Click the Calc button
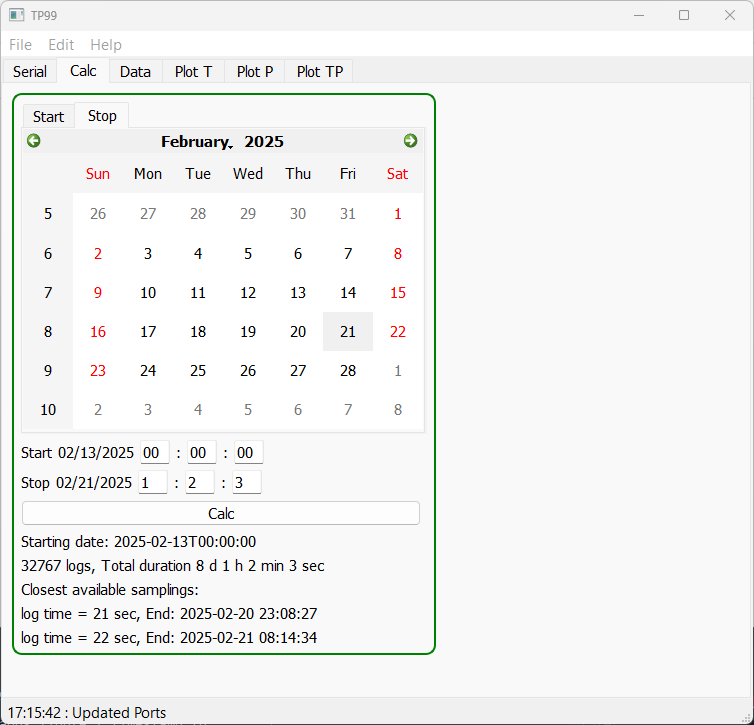The height and width of the screenshot is (725, 754). (x=221, y=513)
